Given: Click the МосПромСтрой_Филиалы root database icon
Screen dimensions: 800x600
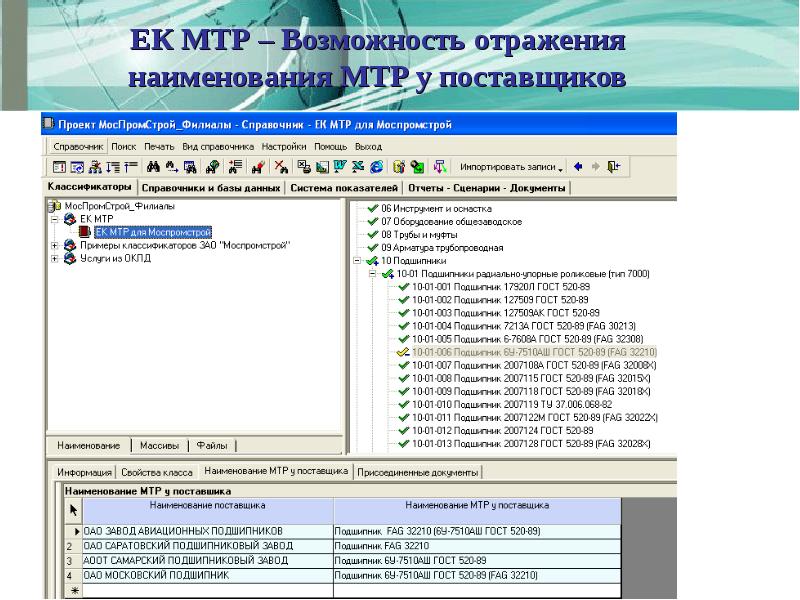Looking at the screenshot, I should [56, 205].
